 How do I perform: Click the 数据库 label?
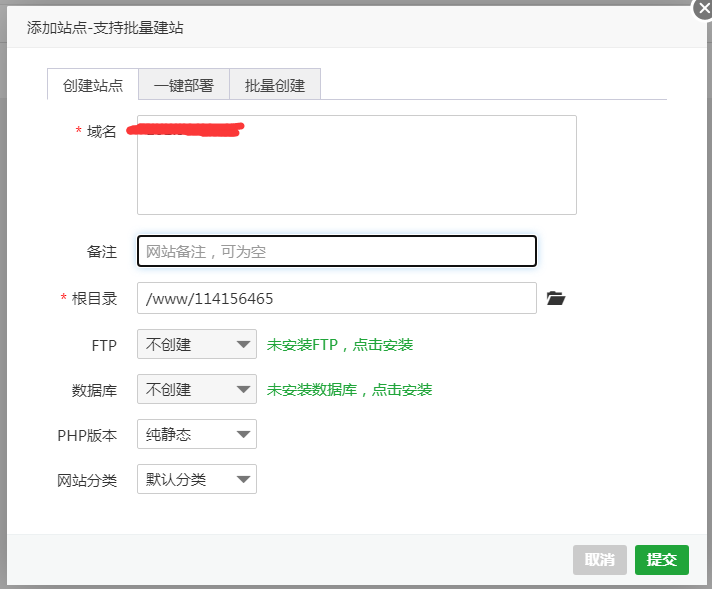coord(94,391)
